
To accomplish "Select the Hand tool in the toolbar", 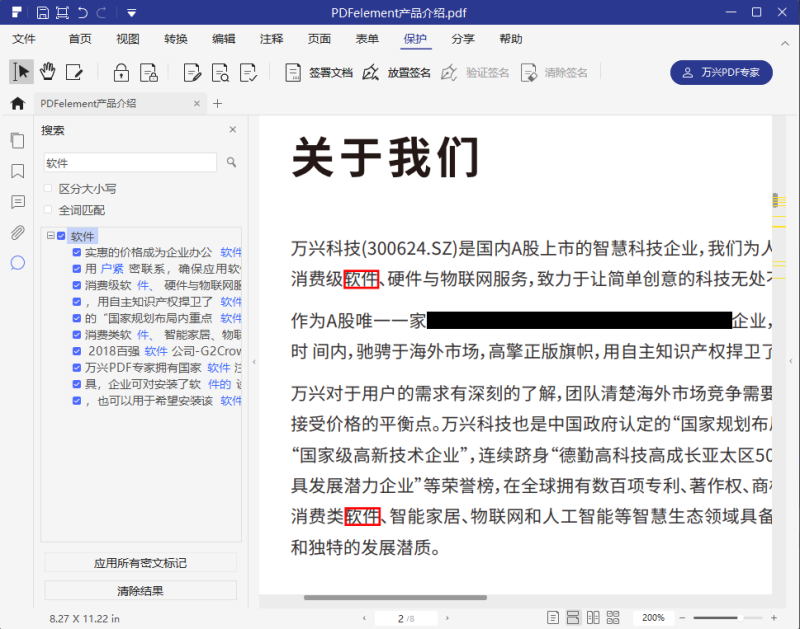I will 45,72.
